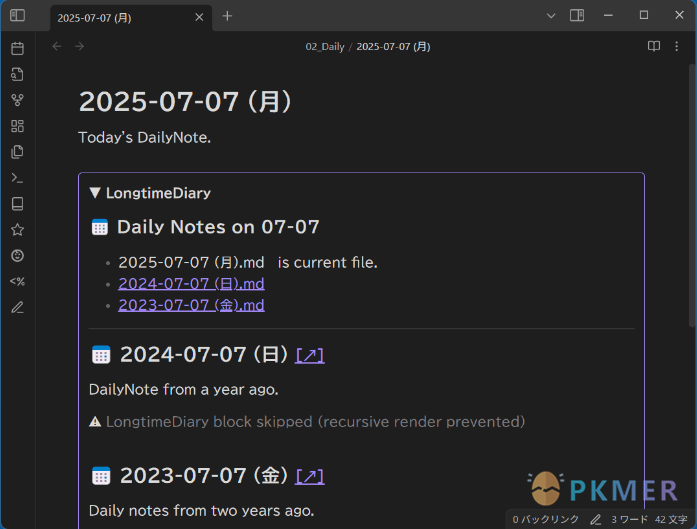The height and width of the screenshot is (529, 697).
Task: Click the book icon in left ribbon
Action: (17, 204)
